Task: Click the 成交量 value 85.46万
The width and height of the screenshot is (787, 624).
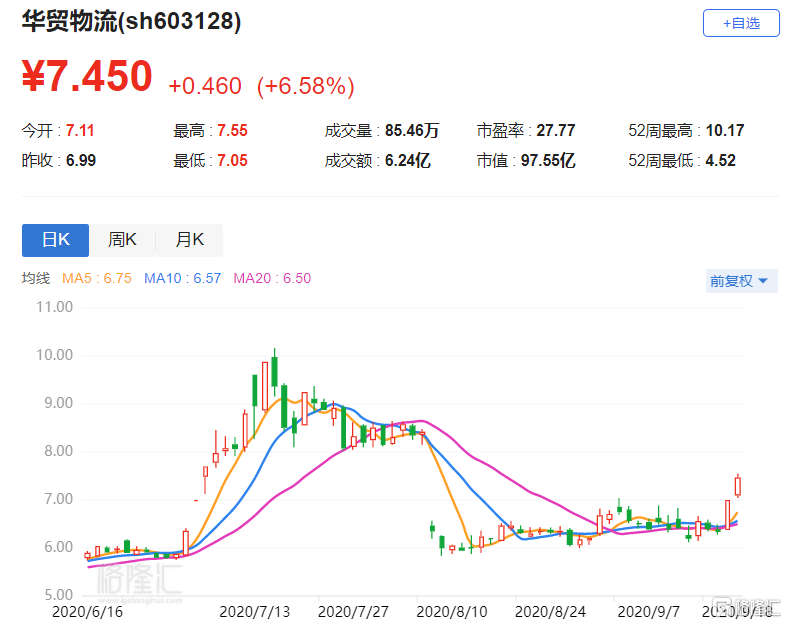Action: (412, 131)
